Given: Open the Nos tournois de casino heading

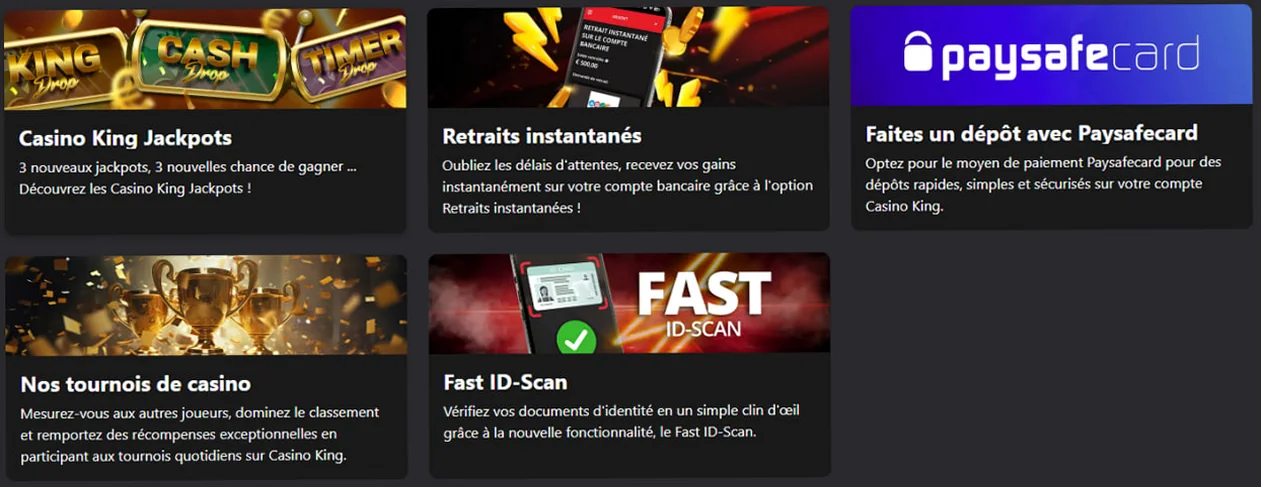Looking at the screenshot, I should click(x=136, y=384).
